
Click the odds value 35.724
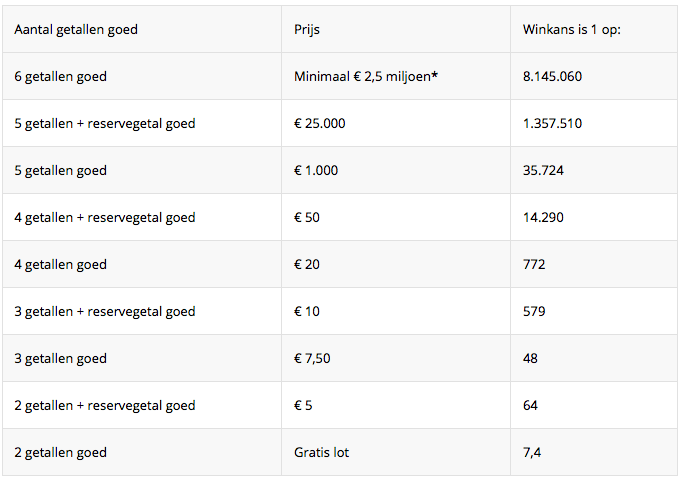point(543,170)
